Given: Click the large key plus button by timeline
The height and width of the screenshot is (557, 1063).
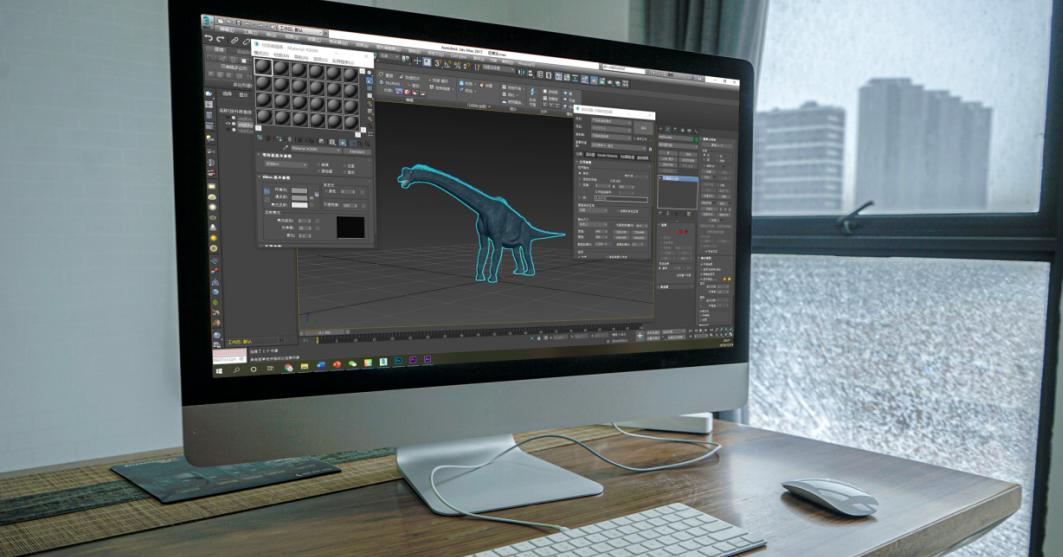Looking at the screenshot, I should (640, 335).
